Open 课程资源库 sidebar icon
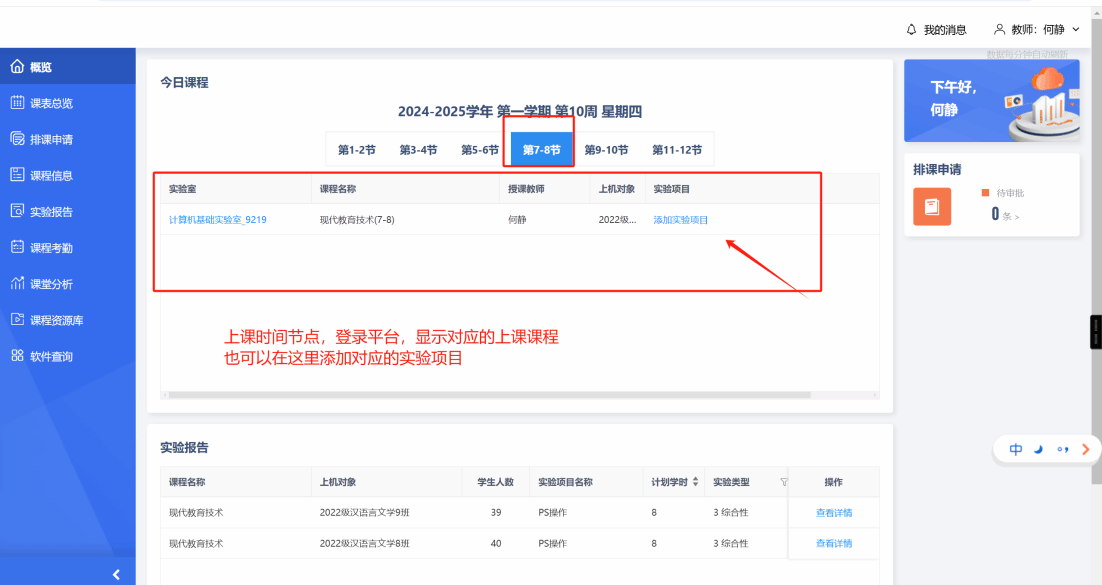 click(x=17, y=320)
